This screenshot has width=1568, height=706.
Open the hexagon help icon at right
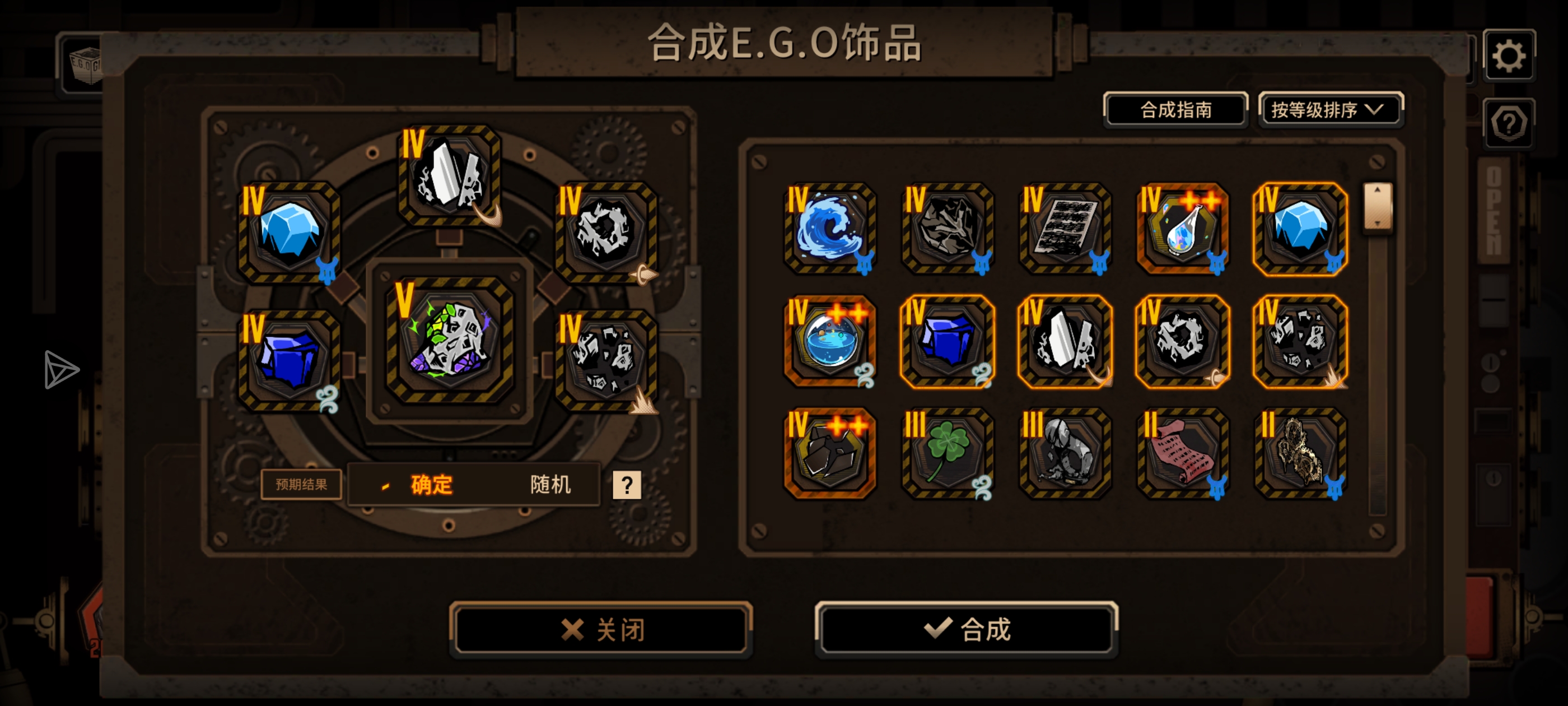(x=1508, y=124)
